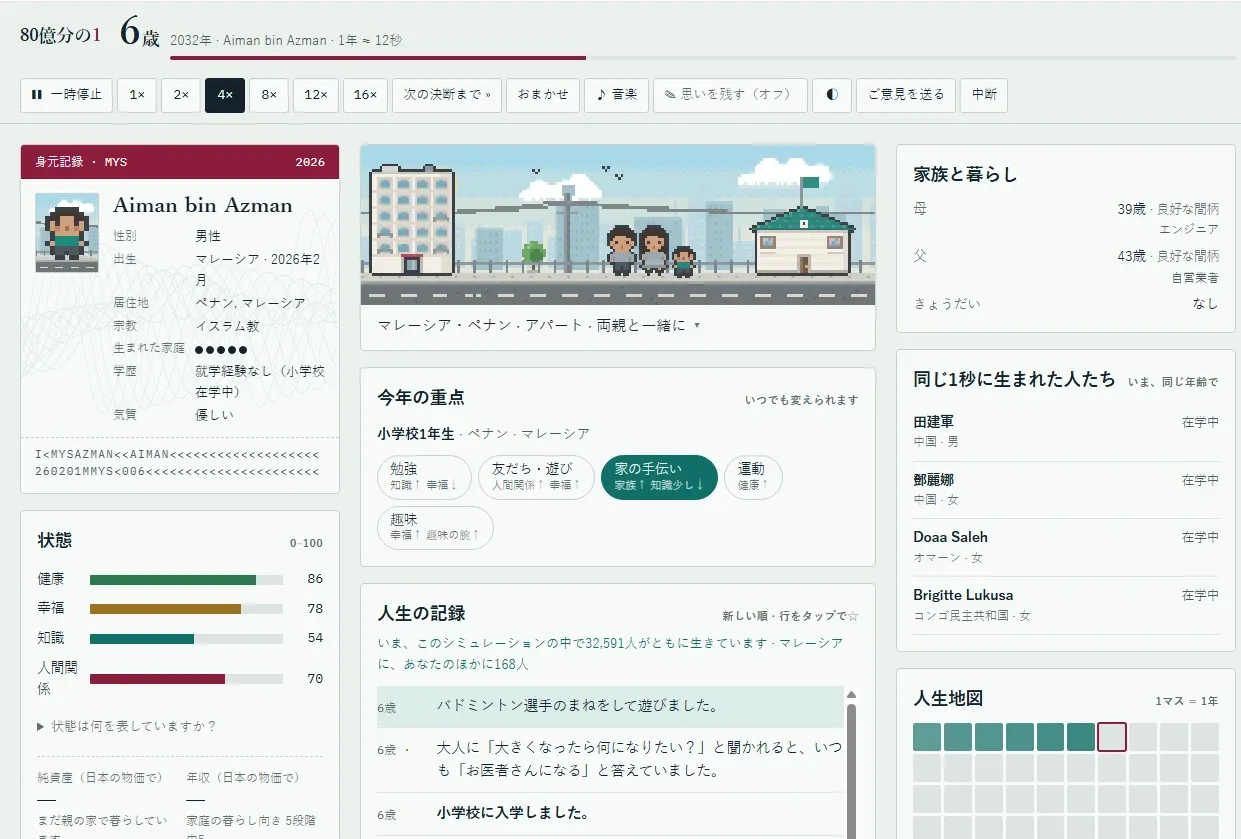Screen dimensions: 1241x839
Task: Click the pixel city scene image
Action: [x=618, y=225]
